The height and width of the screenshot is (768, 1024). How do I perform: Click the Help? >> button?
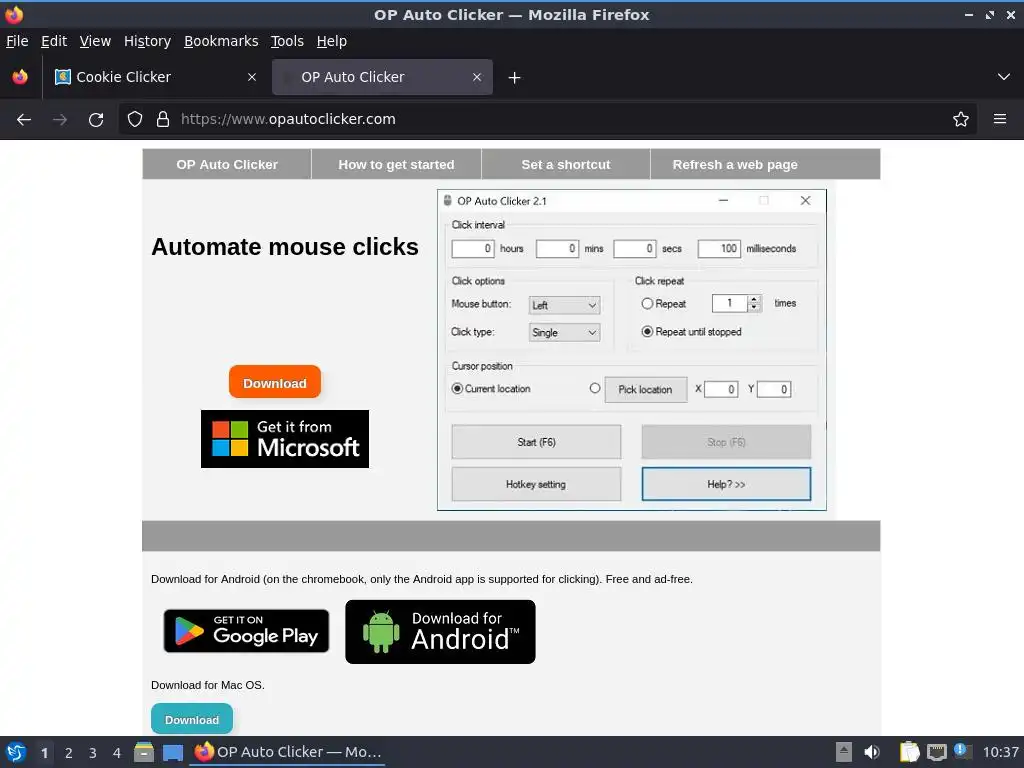726,484
